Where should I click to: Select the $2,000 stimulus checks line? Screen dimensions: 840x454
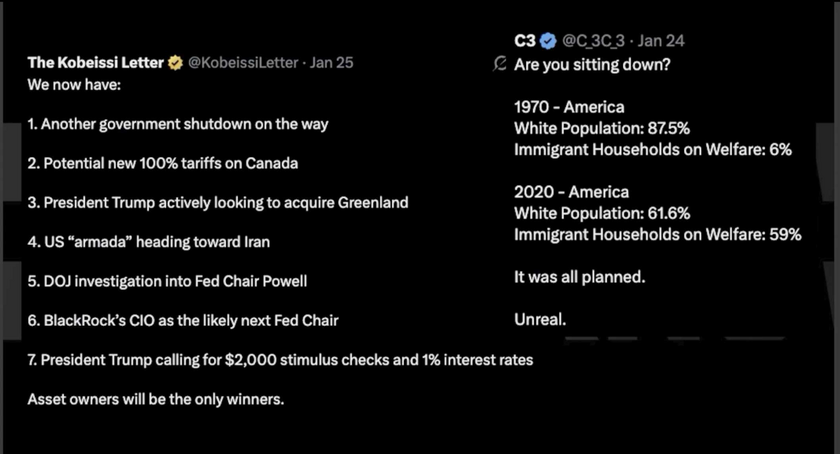coord(280,360)
